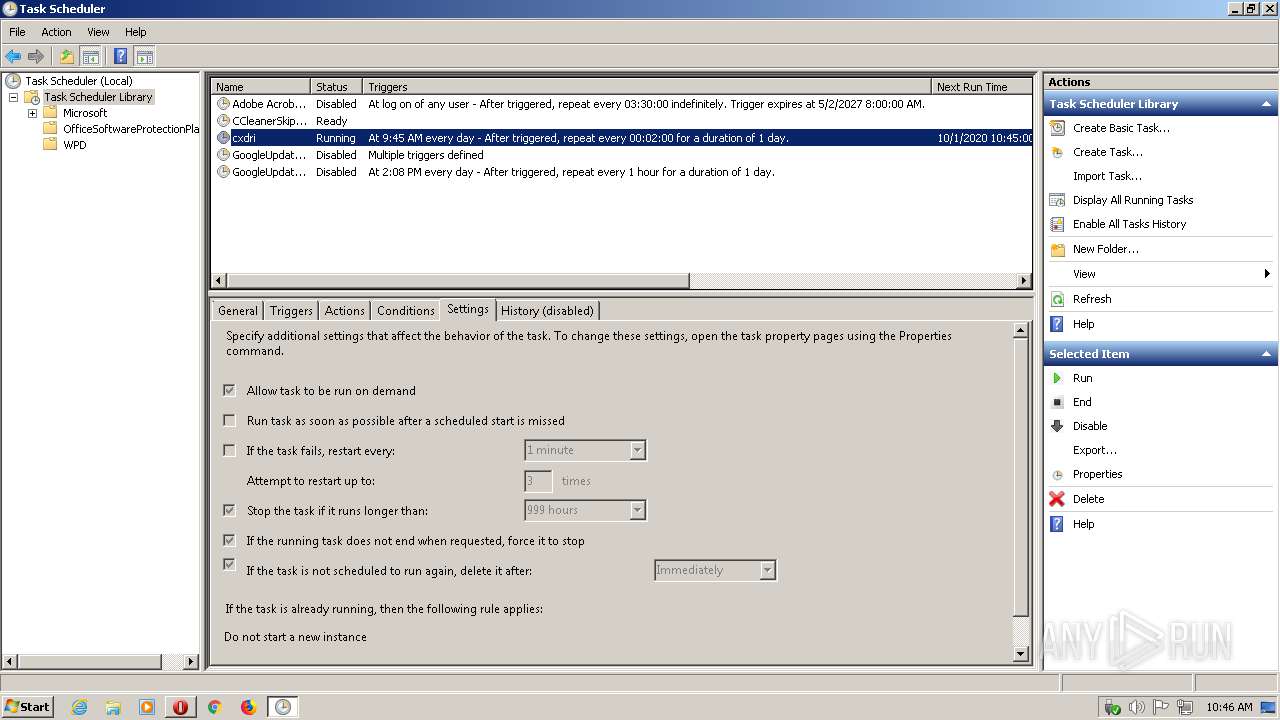The width and height of the screenshot is (1280, 720).
Task: Click the black End square icon
Action: coord(1057,402)
